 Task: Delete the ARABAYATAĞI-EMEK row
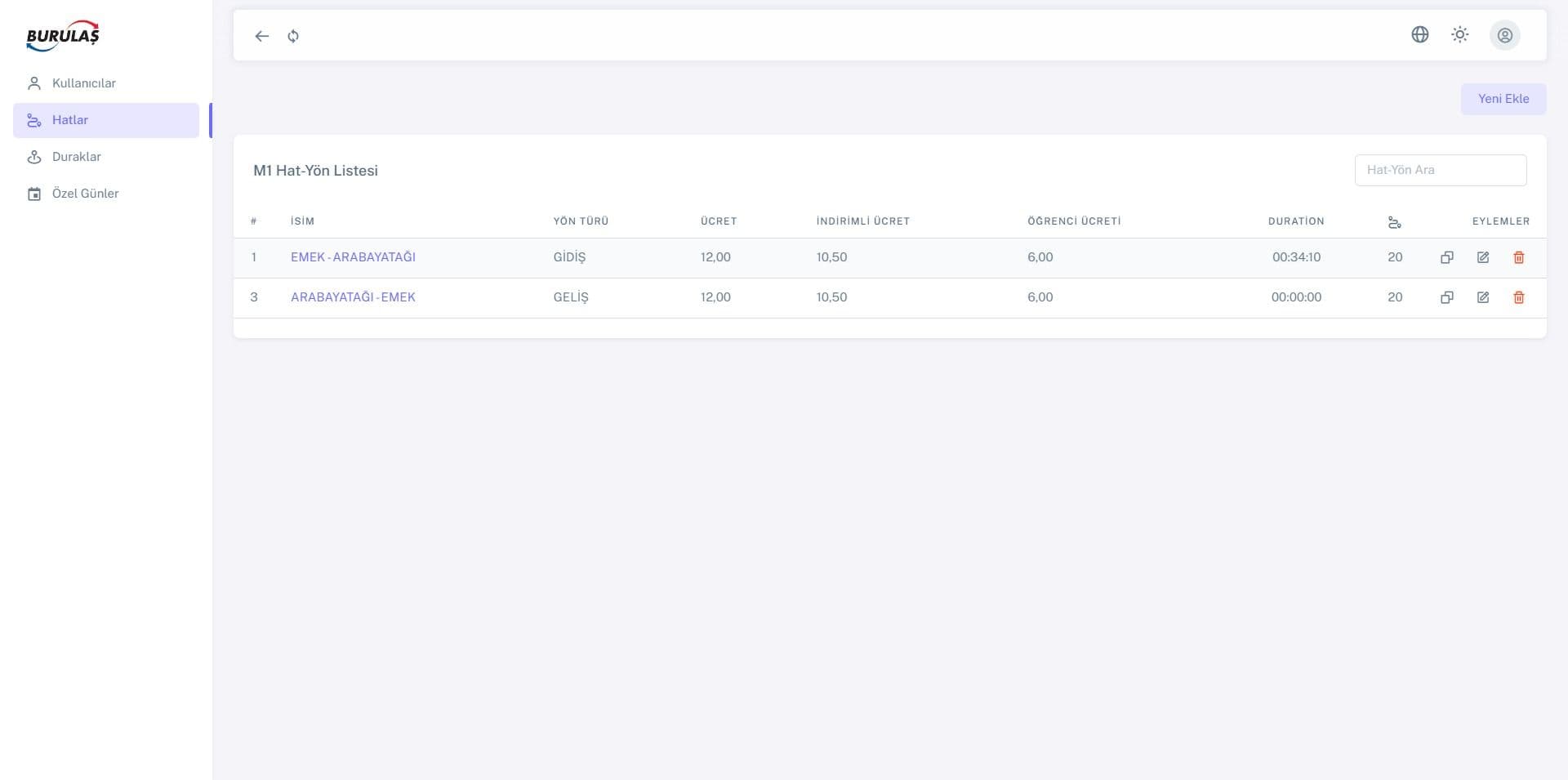(x=1519, y=297)
